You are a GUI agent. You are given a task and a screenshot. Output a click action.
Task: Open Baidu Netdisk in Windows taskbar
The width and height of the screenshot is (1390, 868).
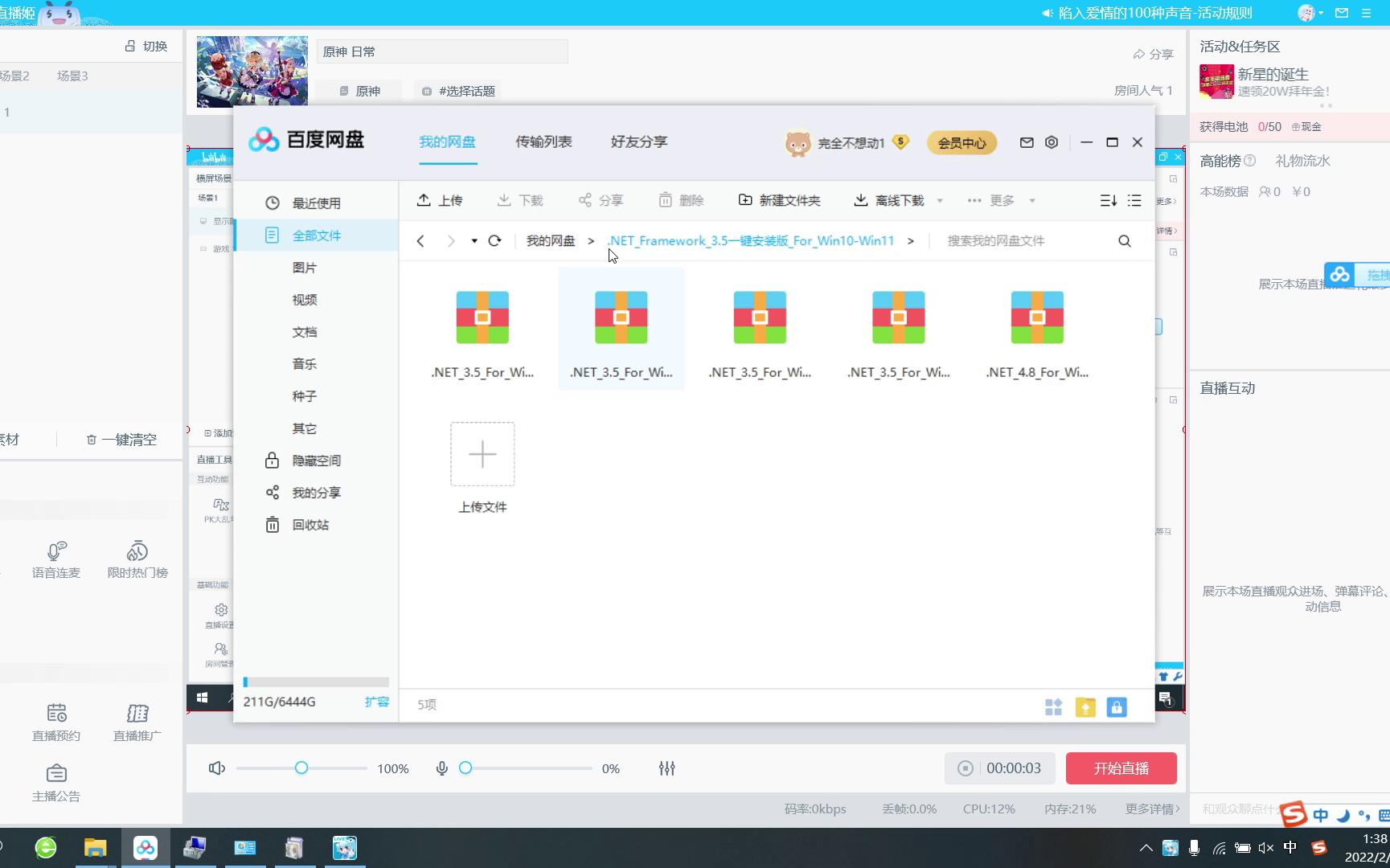[x=146, y=847]
